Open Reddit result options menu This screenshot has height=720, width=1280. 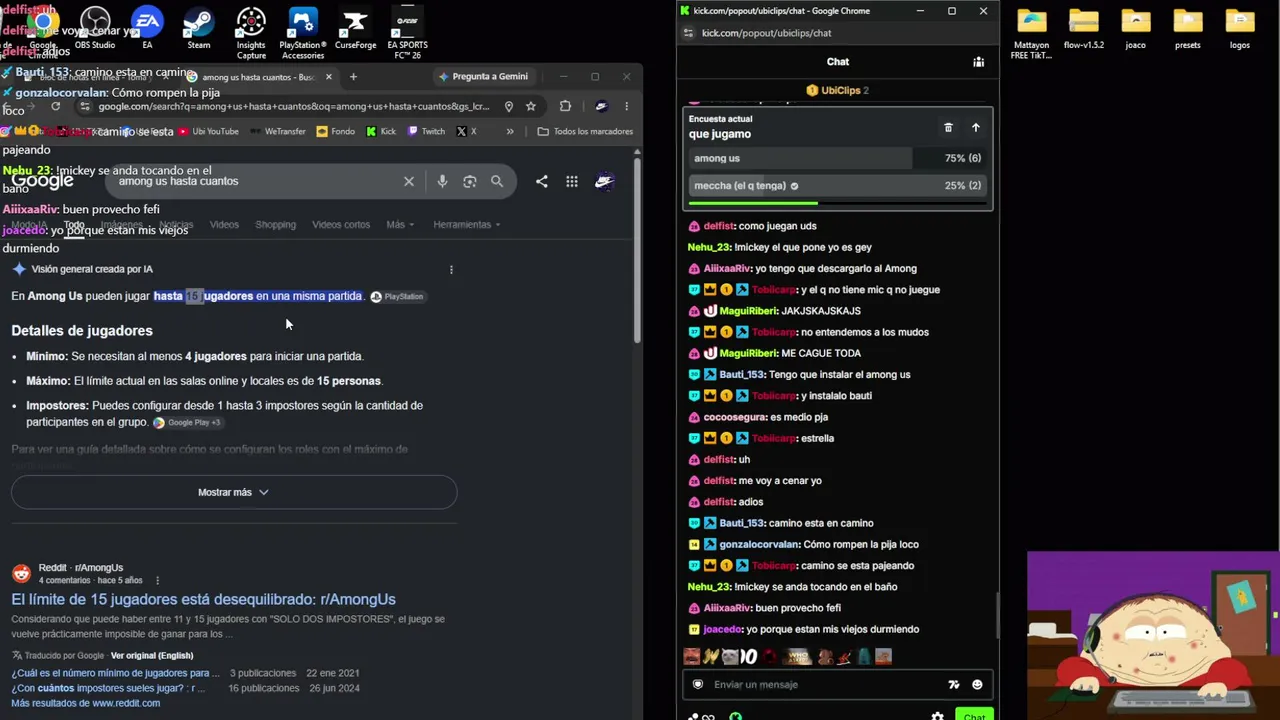tap(157, 580)
